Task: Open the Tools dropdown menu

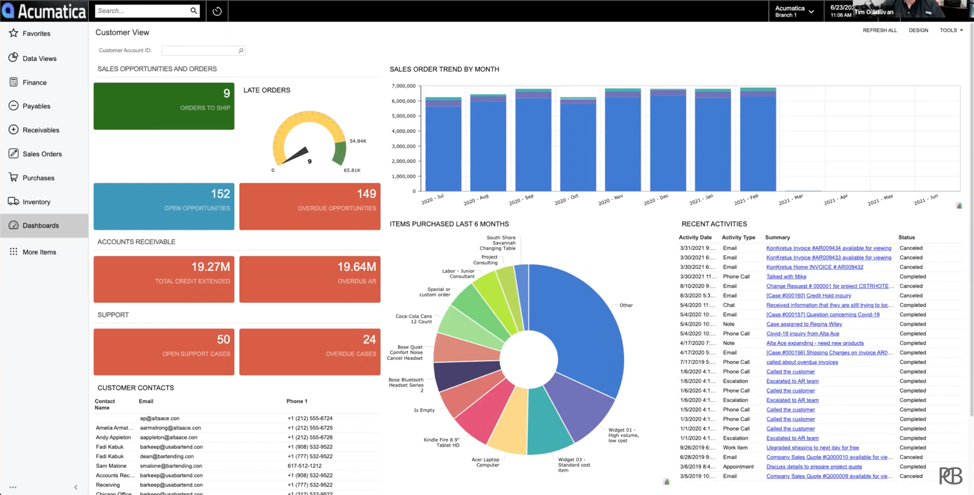Action: (x=951, y=30)
